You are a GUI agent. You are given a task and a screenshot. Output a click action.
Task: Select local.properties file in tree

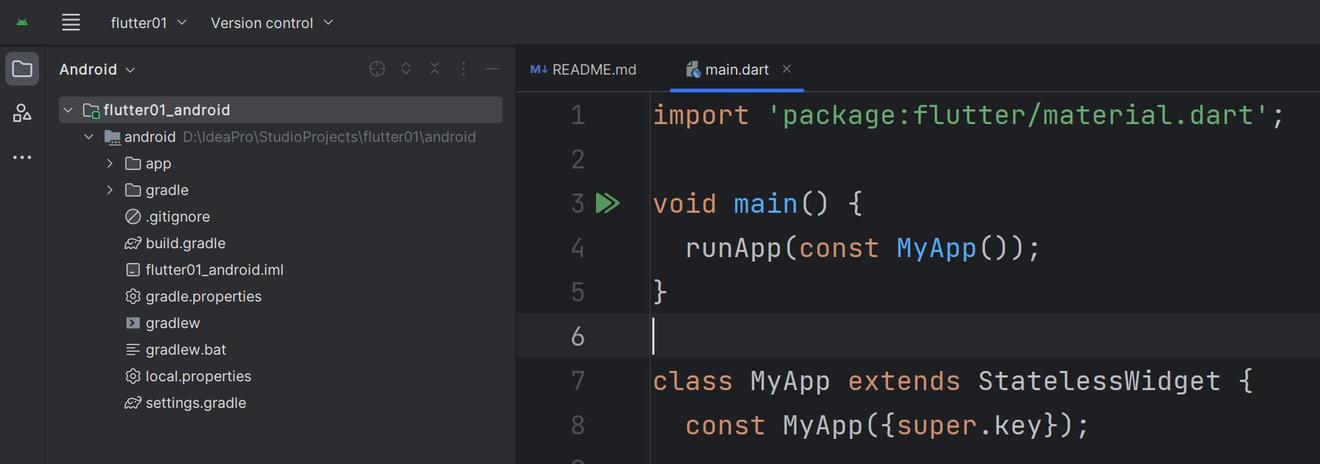(x=198, y=376)
